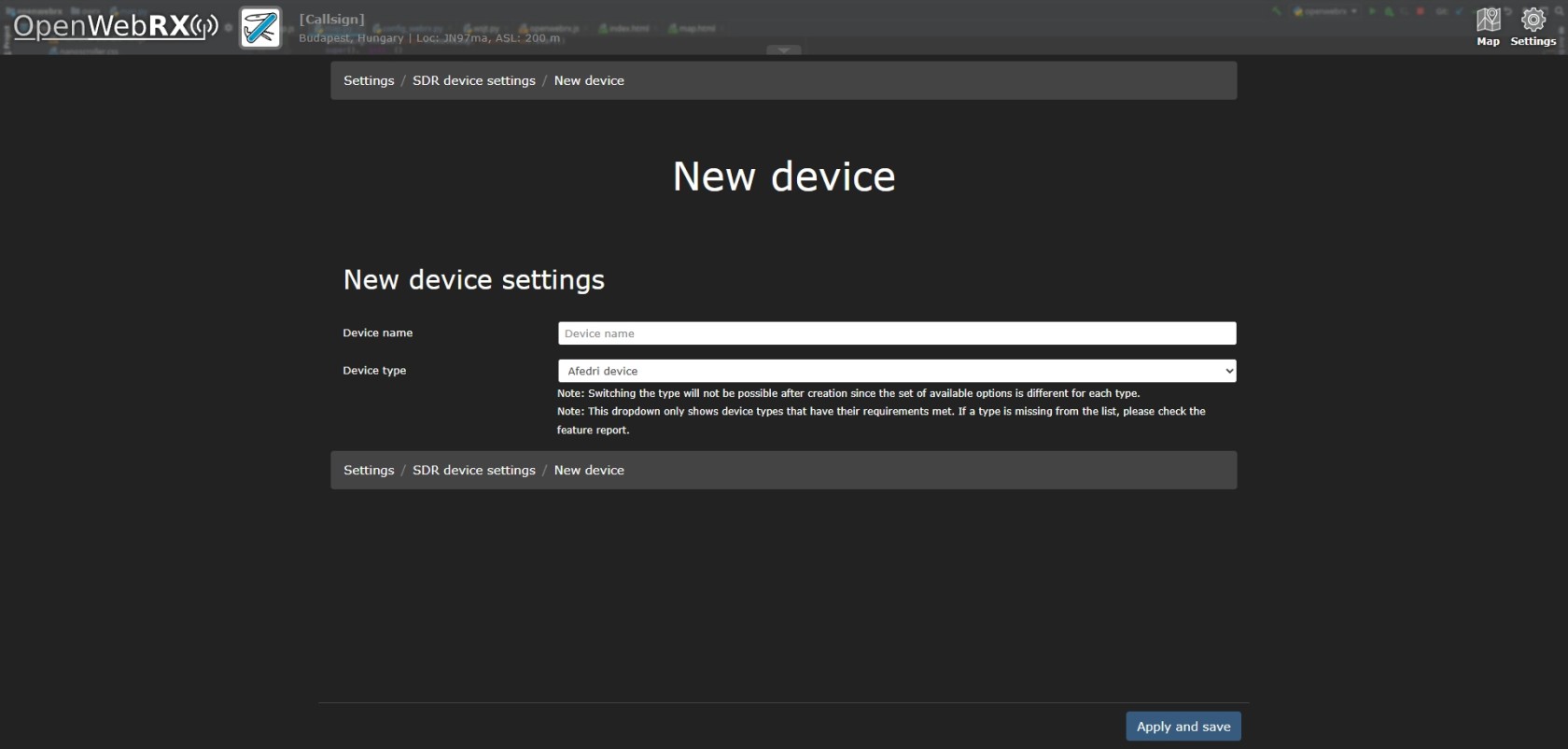Click the Device type label
Screen dimensions: 1568x749
pyautogui.click(x=374, y=370)
